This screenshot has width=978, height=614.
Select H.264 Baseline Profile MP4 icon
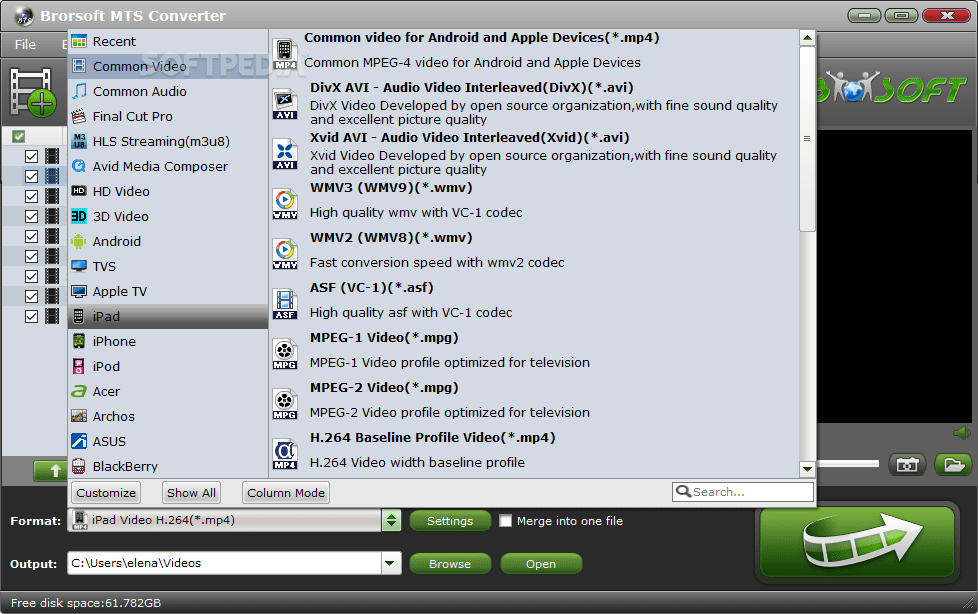point(284,453)
